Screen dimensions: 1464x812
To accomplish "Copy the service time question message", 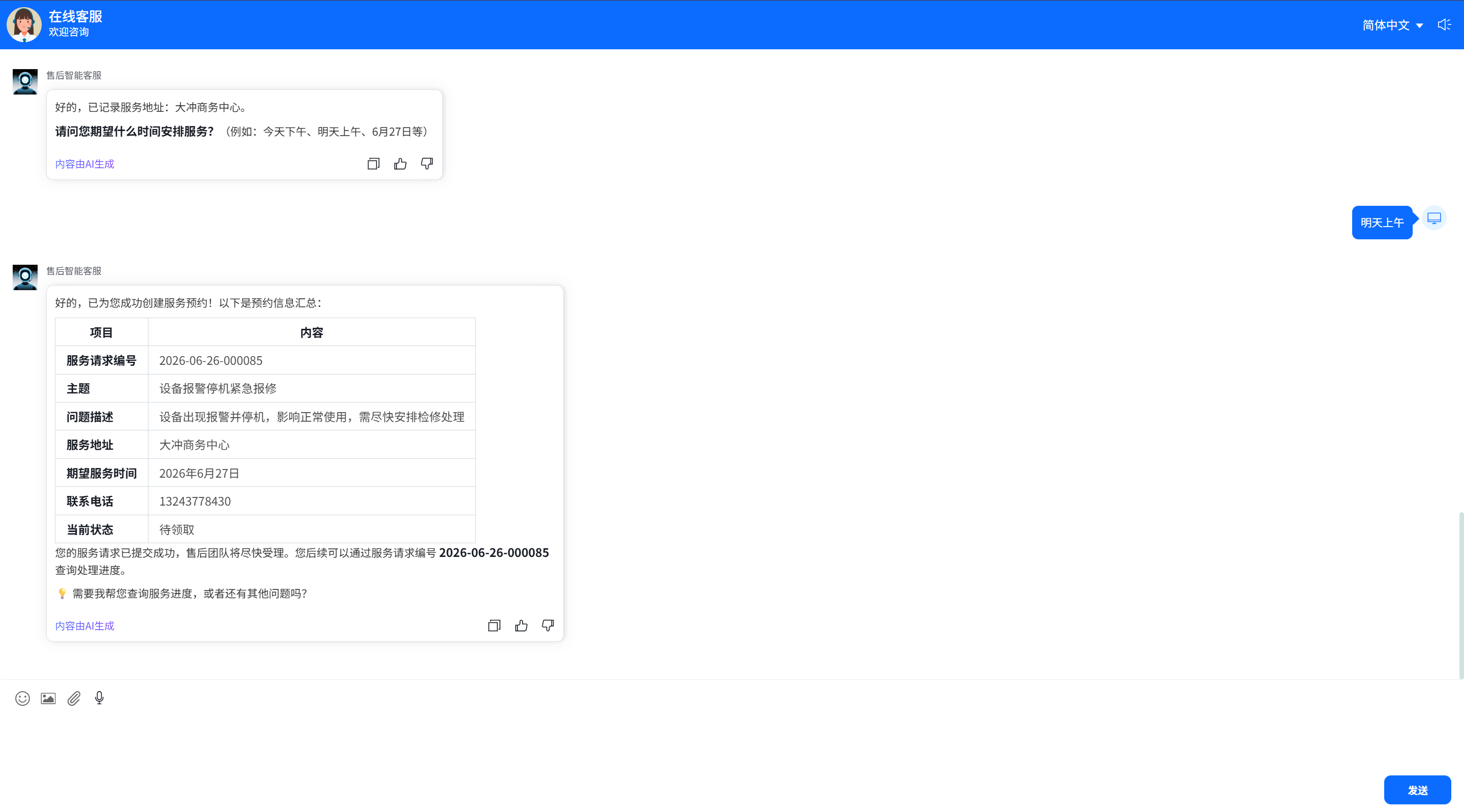I will tap(374, 164).
